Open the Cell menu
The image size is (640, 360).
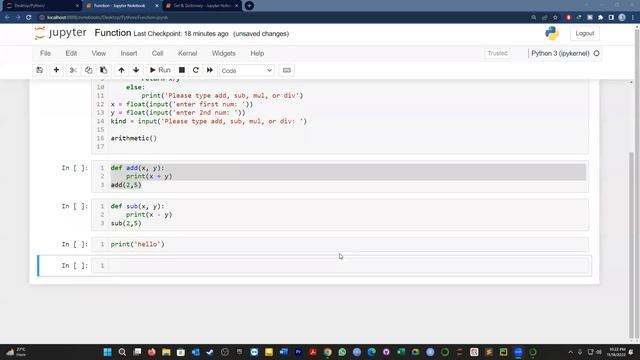(158, 53)
